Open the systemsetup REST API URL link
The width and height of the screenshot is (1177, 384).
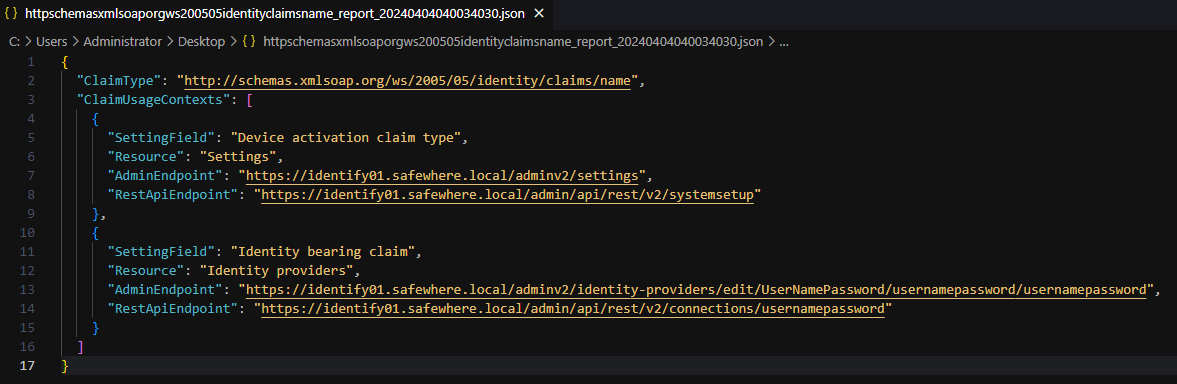tap(507, 195)
